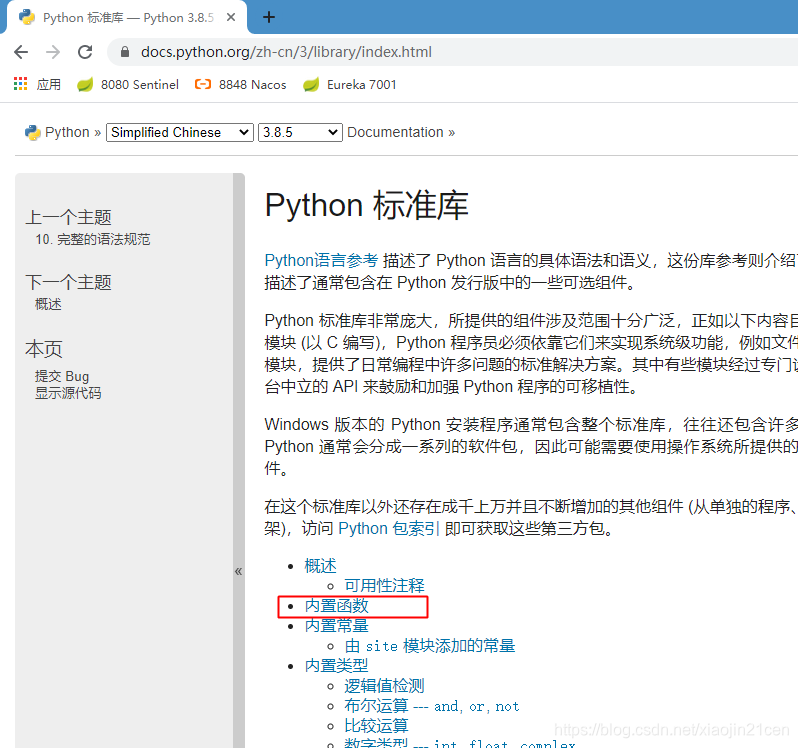Open the Eureka 7001 bookmark
This screenshot has width=798, height=748.
(350, 84)
